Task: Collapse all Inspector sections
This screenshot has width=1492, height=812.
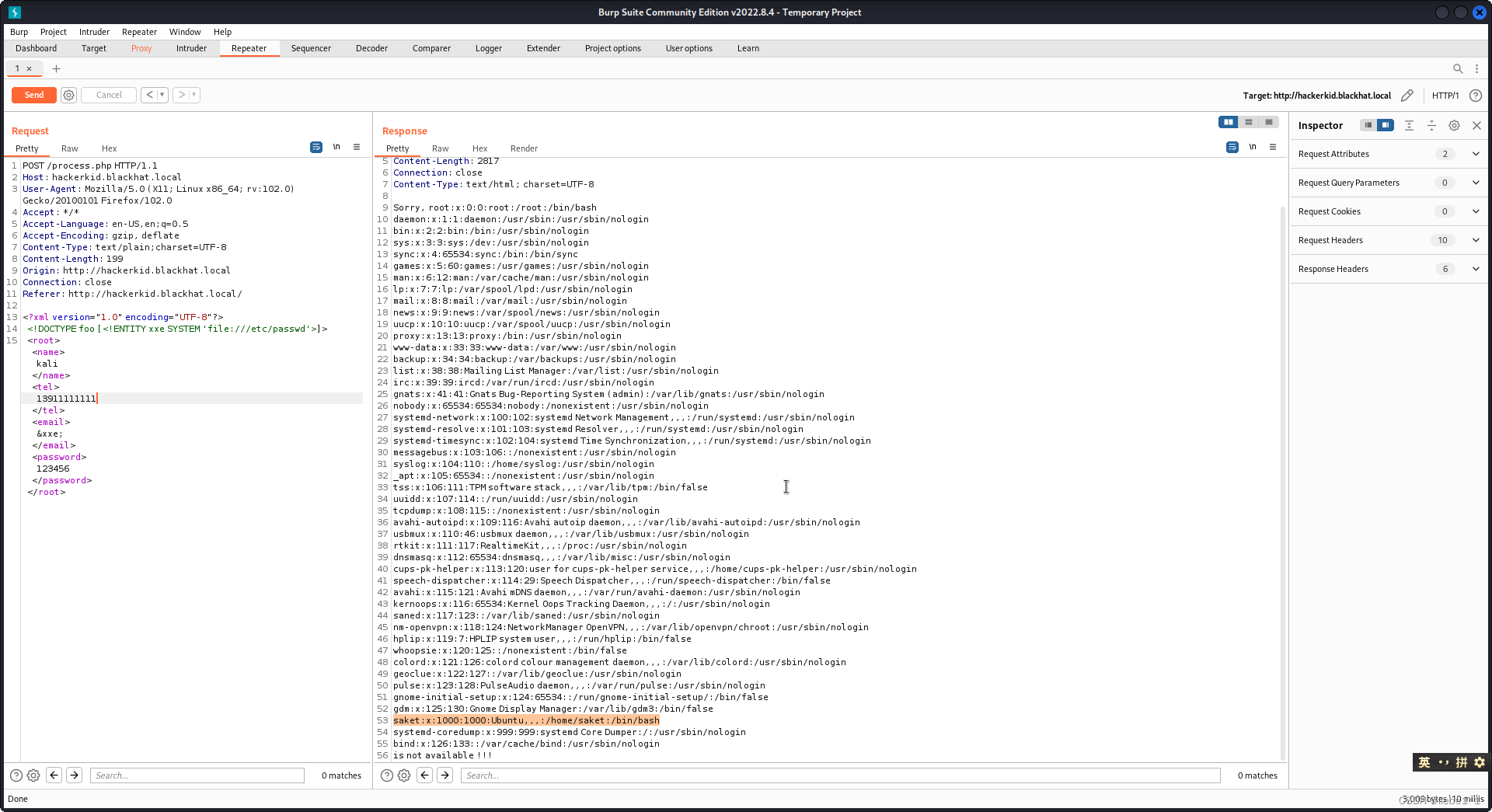Action: tap(1431, 125)
